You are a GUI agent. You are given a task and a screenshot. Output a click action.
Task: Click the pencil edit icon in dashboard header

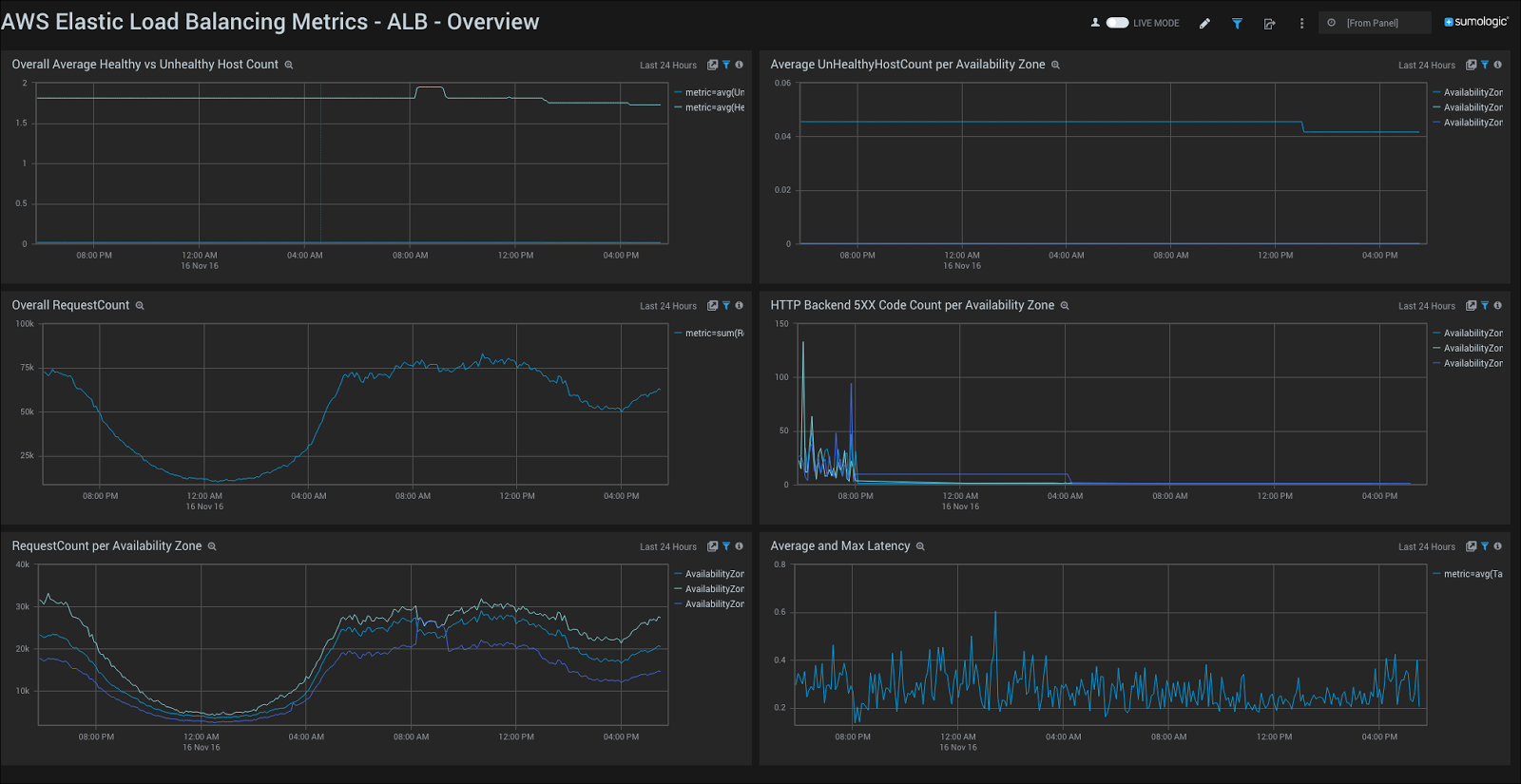click(x=1204, y=24)
